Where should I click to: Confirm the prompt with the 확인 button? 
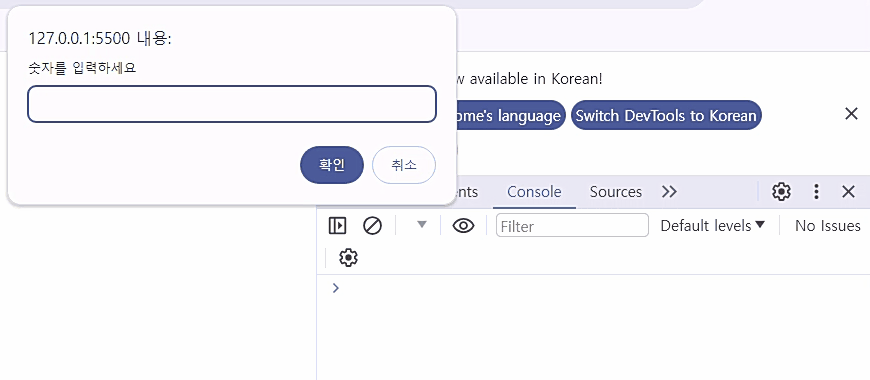[332, 165]
